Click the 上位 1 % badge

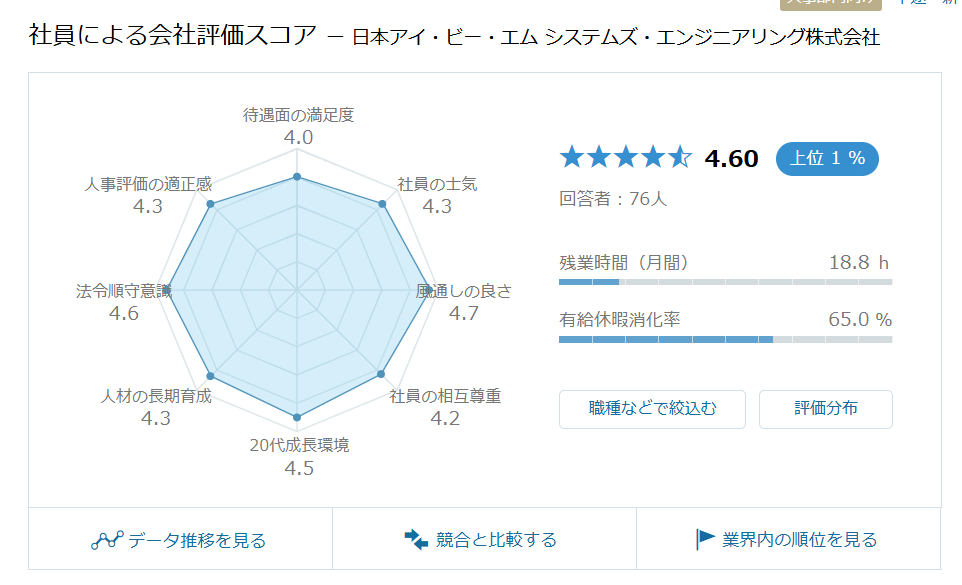(x=827, y=159)
